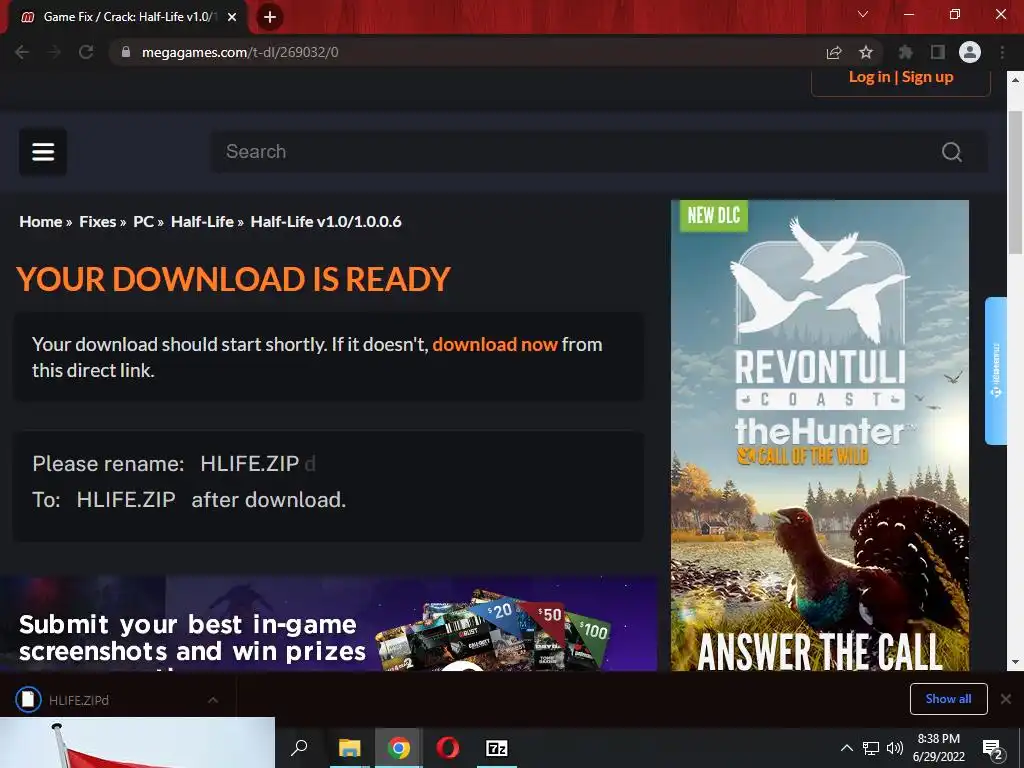Close the downloads bar

[1006, 699]
